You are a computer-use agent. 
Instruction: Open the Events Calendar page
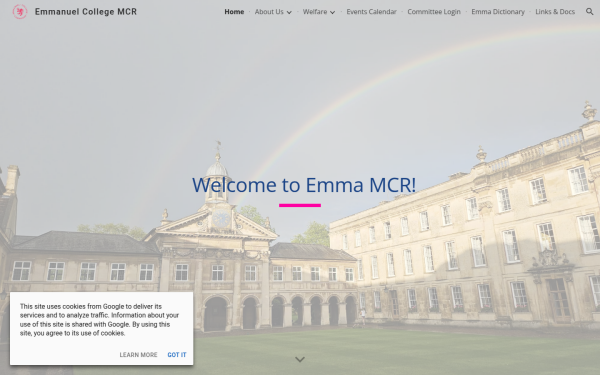[372, 12]
